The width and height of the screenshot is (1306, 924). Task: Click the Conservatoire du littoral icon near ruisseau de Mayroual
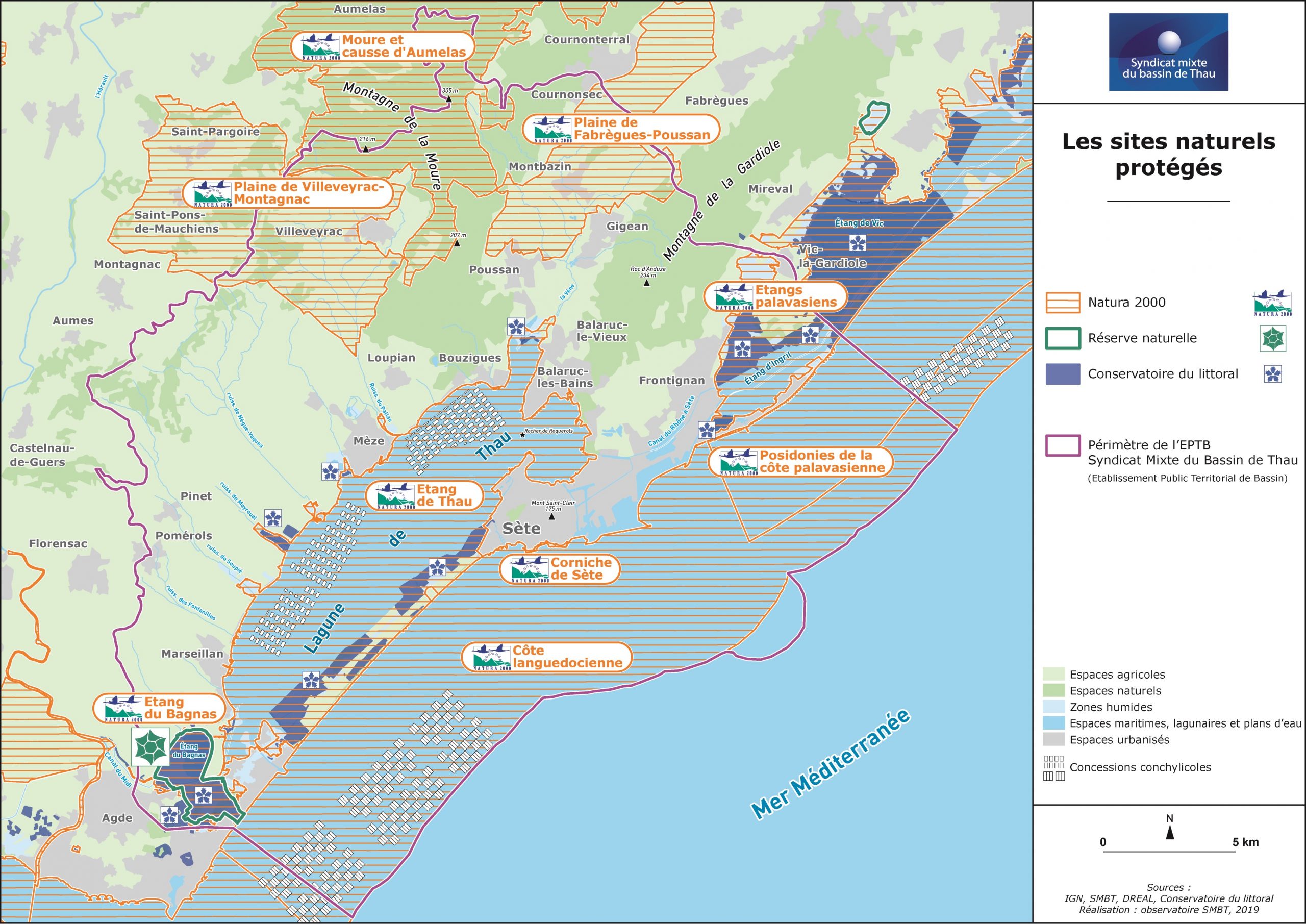pos(273,518)
